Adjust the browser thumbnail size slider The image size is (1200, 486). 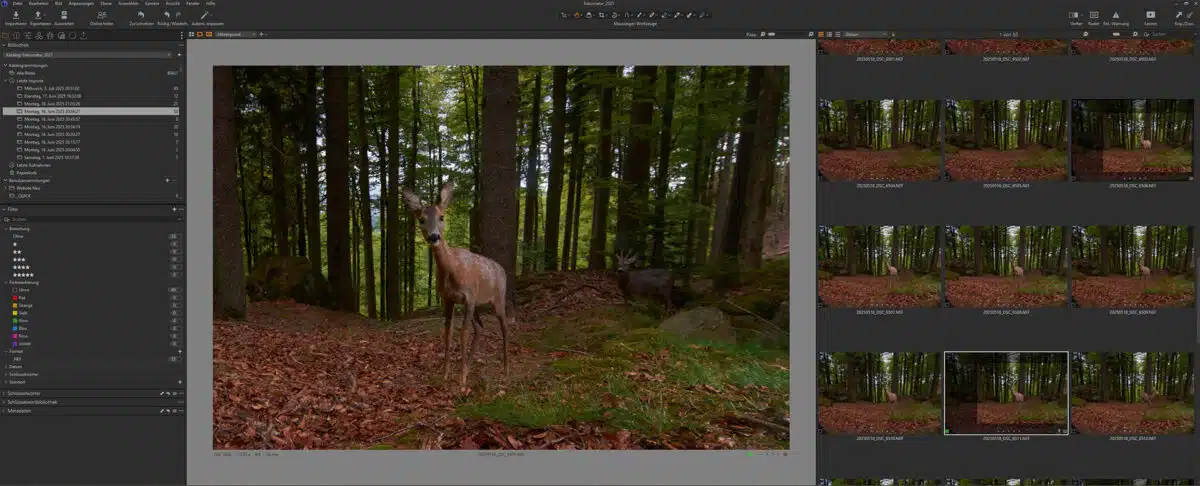[x=1116, y=34]
